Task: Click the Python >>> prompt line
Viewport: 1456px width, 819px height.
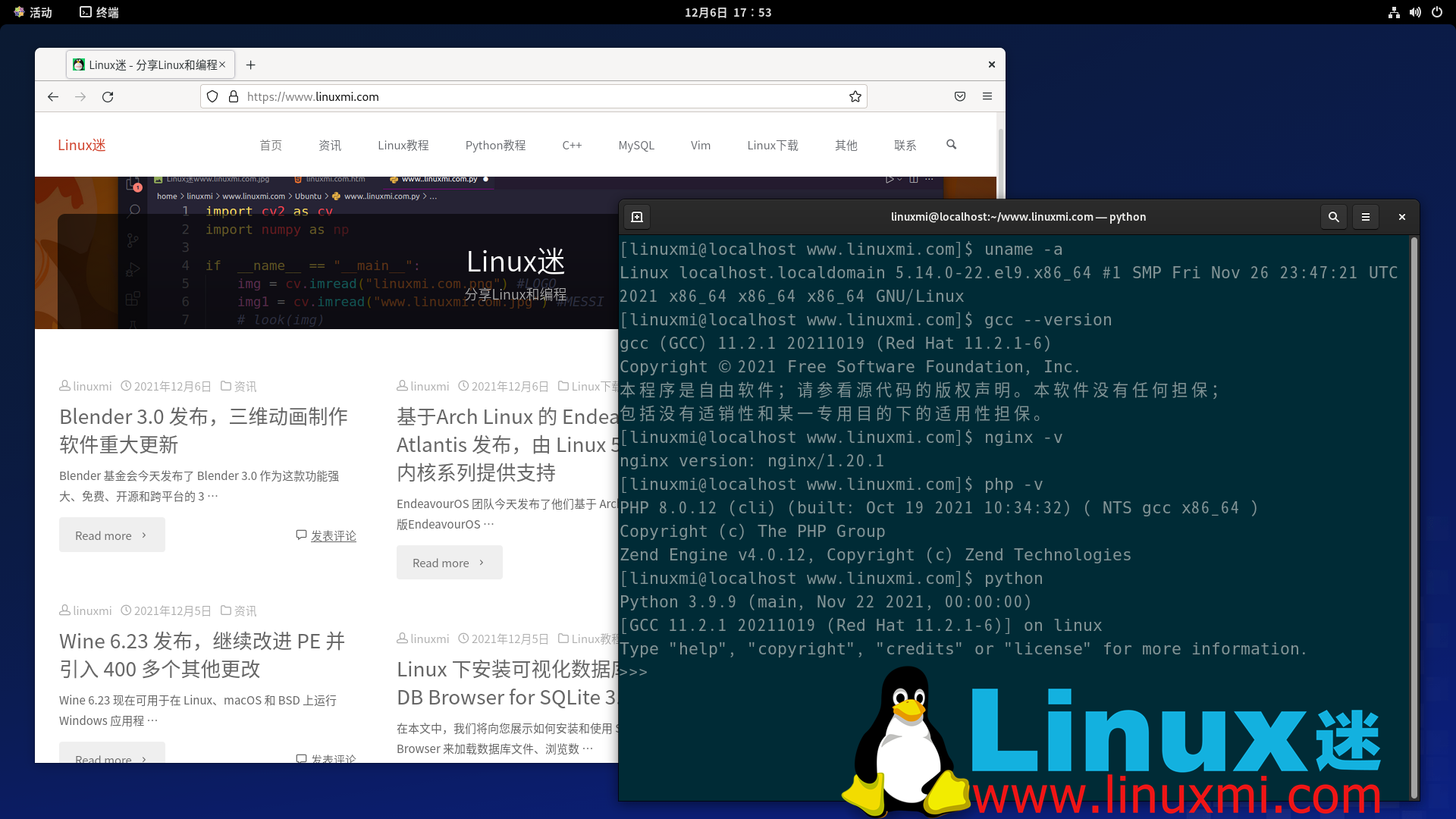Action: click(x=634, y=673)
